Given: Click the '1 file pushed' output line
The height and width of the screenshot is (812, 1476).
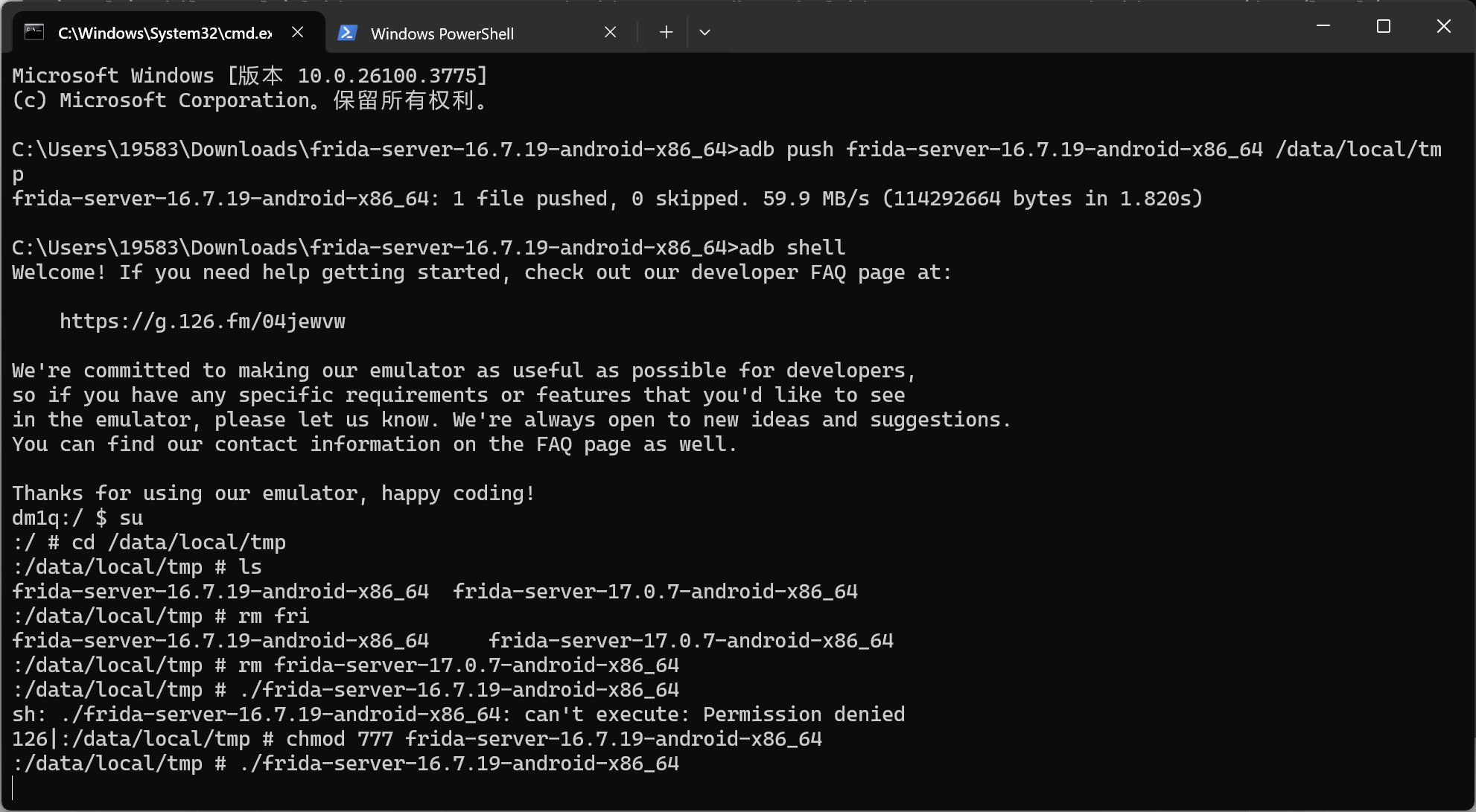Looking at the screenshot, I should (x=607, y=199).
